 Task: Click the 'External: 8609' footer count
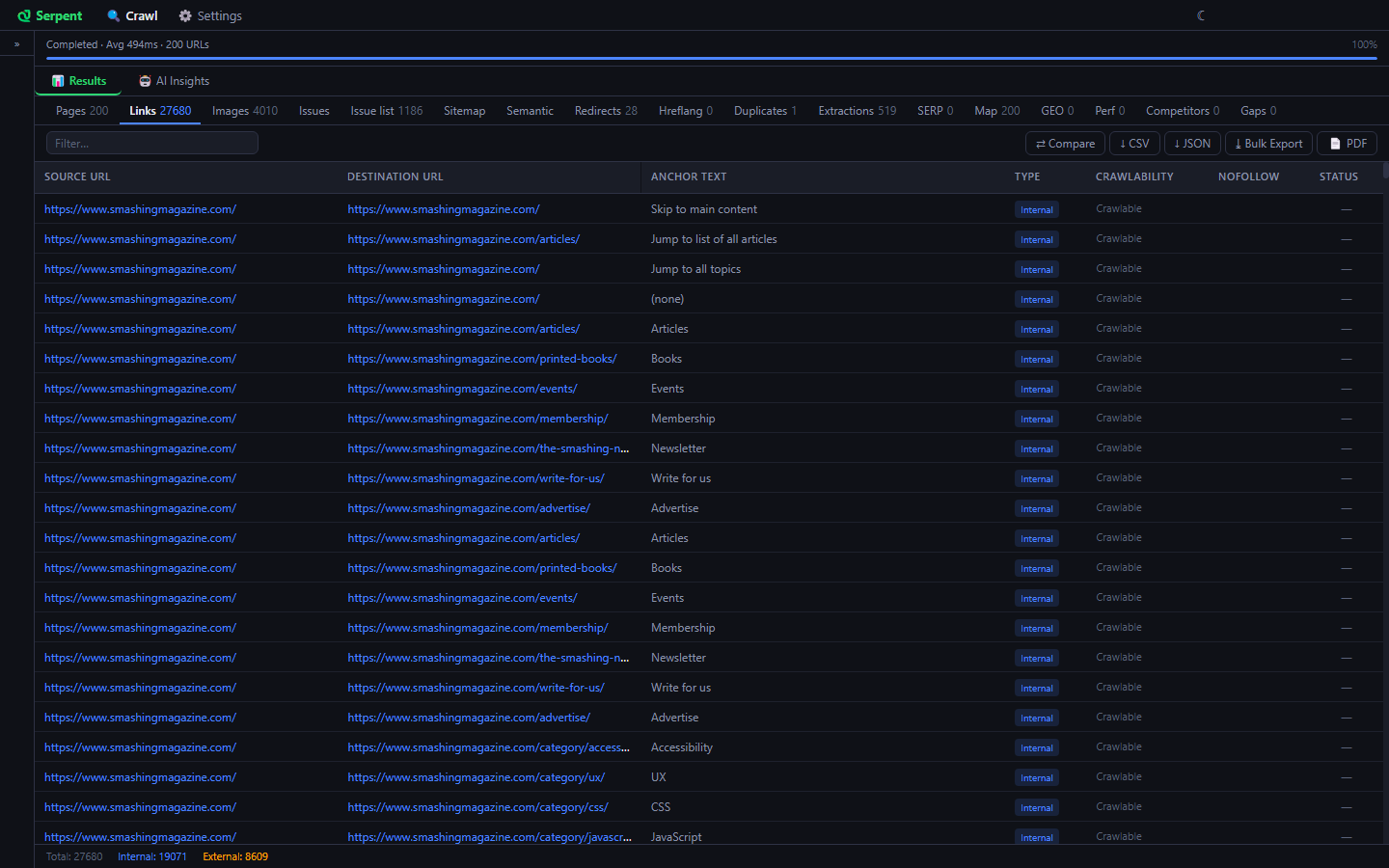coord(235,856)
